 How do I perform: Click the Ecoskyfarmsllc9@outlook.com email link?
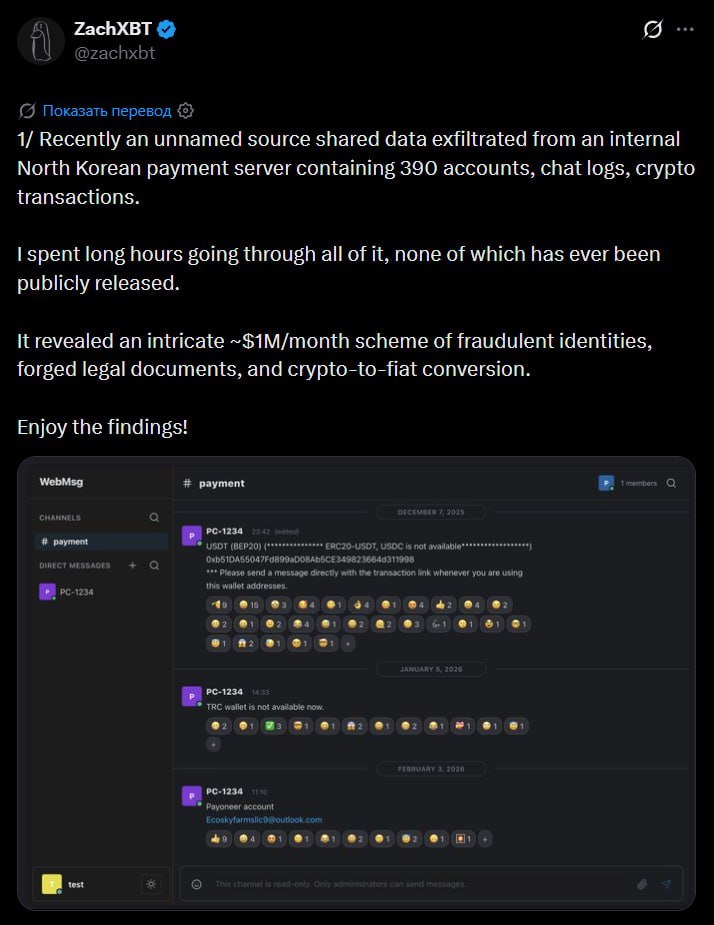(264, 820)
